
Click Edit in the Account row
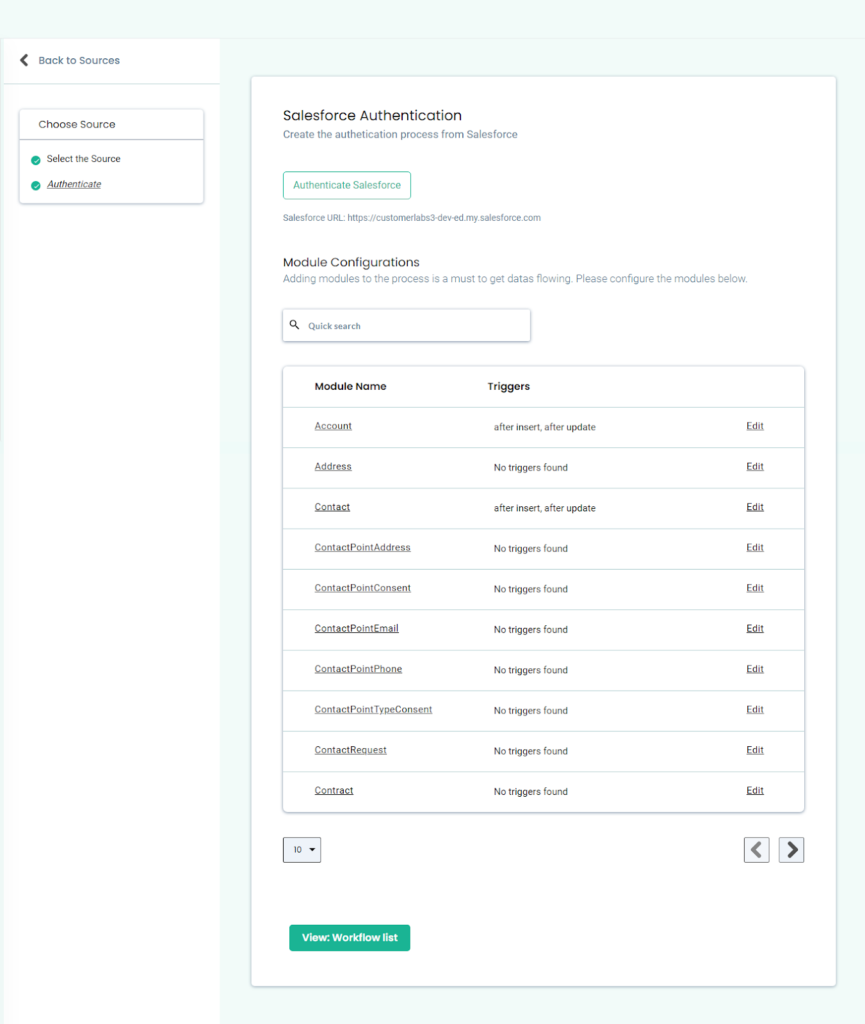[755, 426]
